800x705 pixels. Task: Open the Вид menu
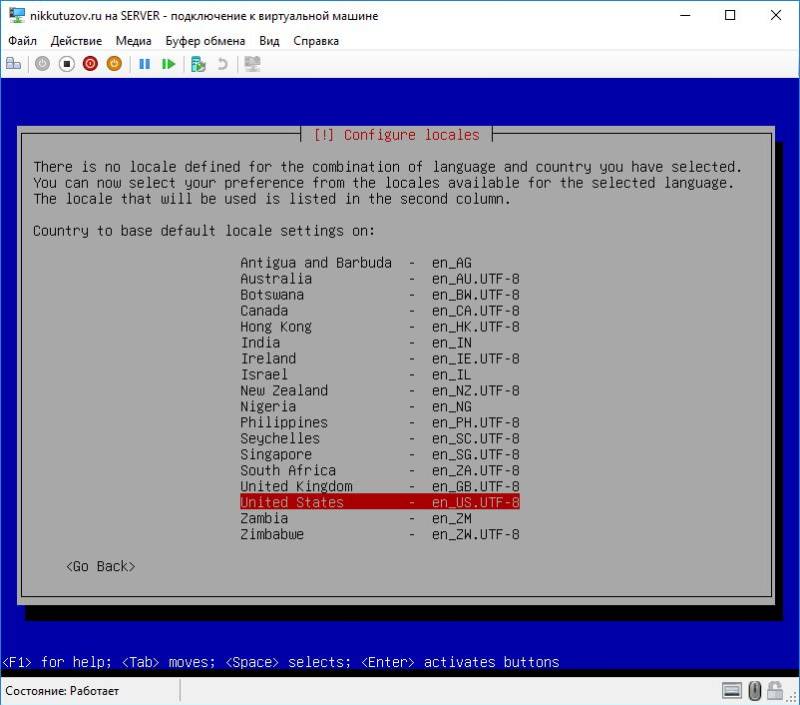269,41
